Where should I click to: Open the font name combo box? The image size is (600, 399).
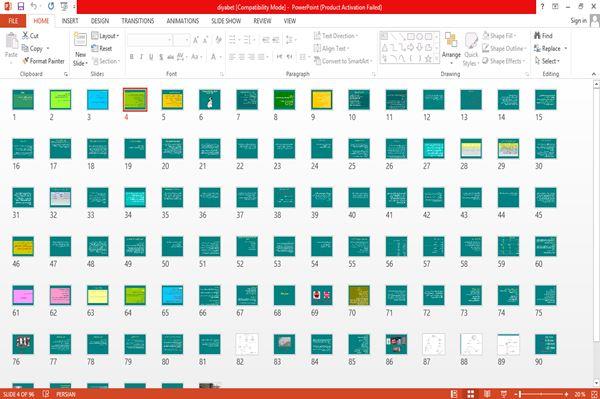tap(150, 40)
